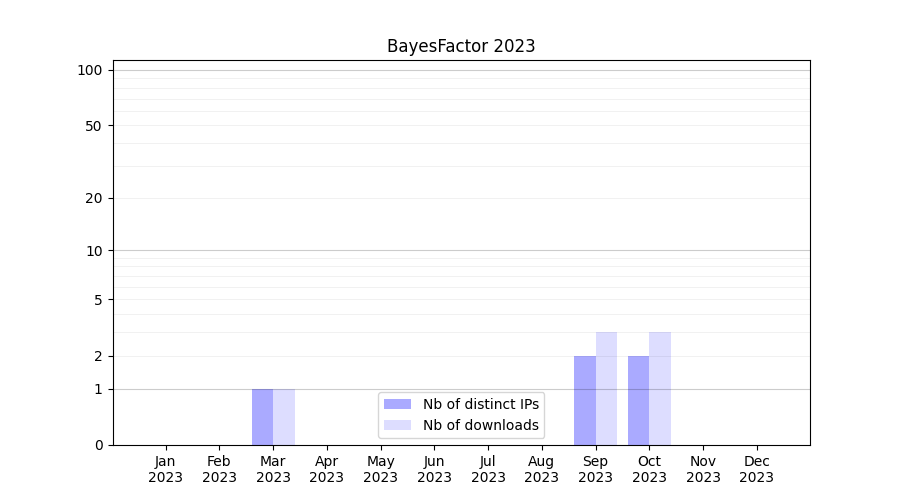This screenshot has height=500, width=900.
Task: Click the 'Nb of distinct IPs' legend color swatch
Action: click(397, 404)
